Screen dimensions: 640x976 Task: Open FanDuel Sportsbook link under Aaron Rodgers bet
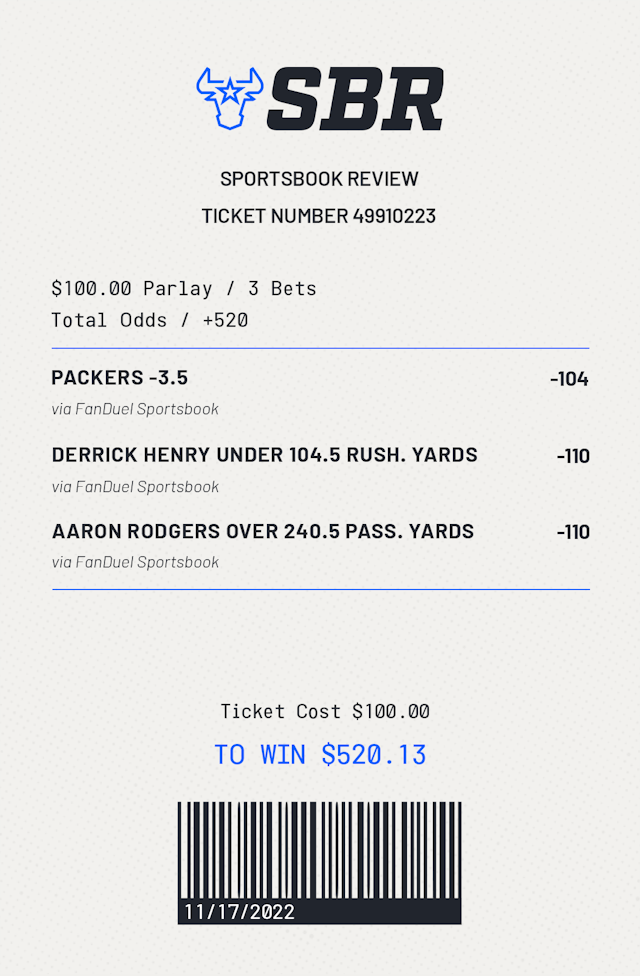(x=135, y=562)
